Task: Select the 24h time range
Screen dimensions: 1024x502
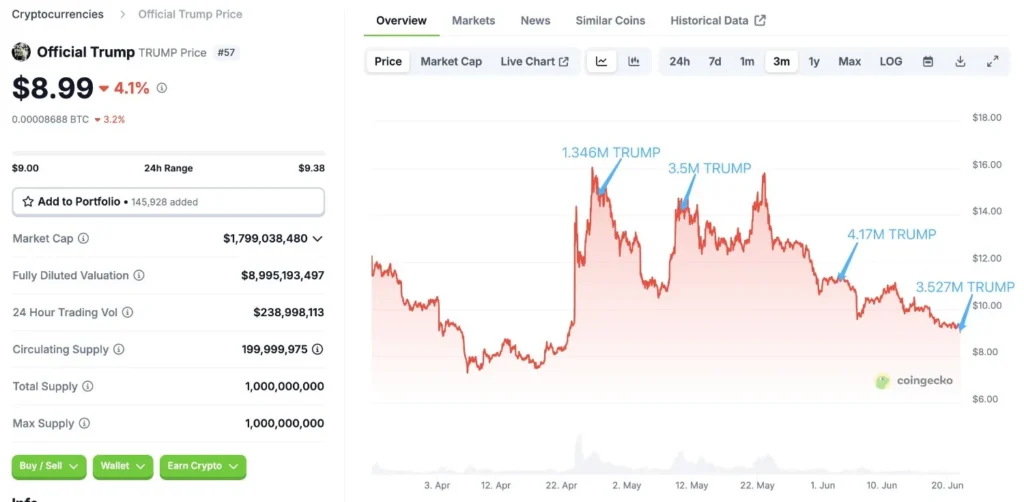Action: (679, 61)
